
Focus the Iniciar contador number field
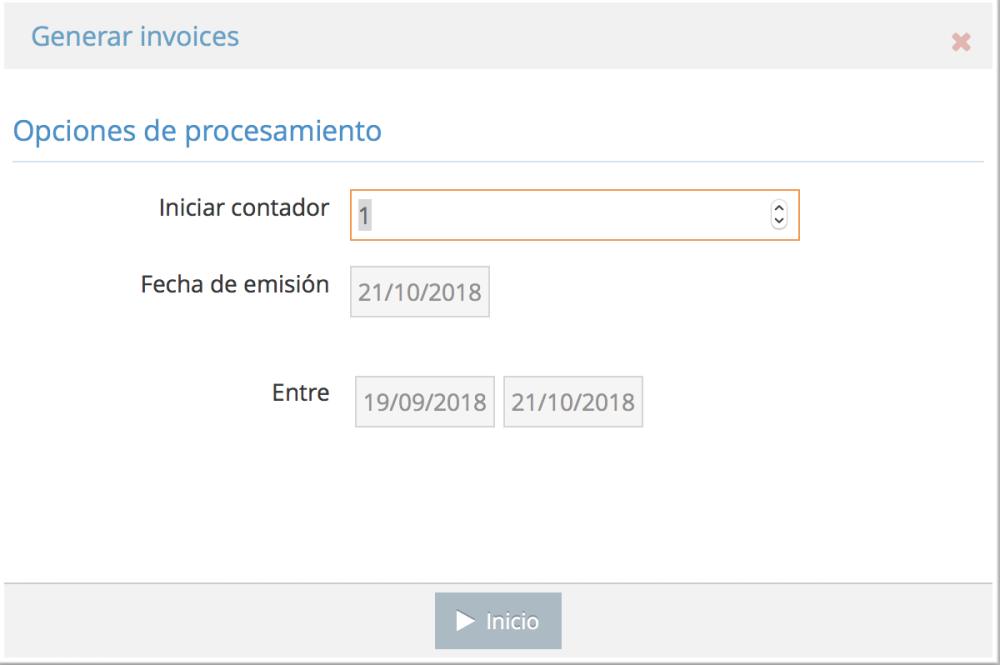click(x=560, y=215)
